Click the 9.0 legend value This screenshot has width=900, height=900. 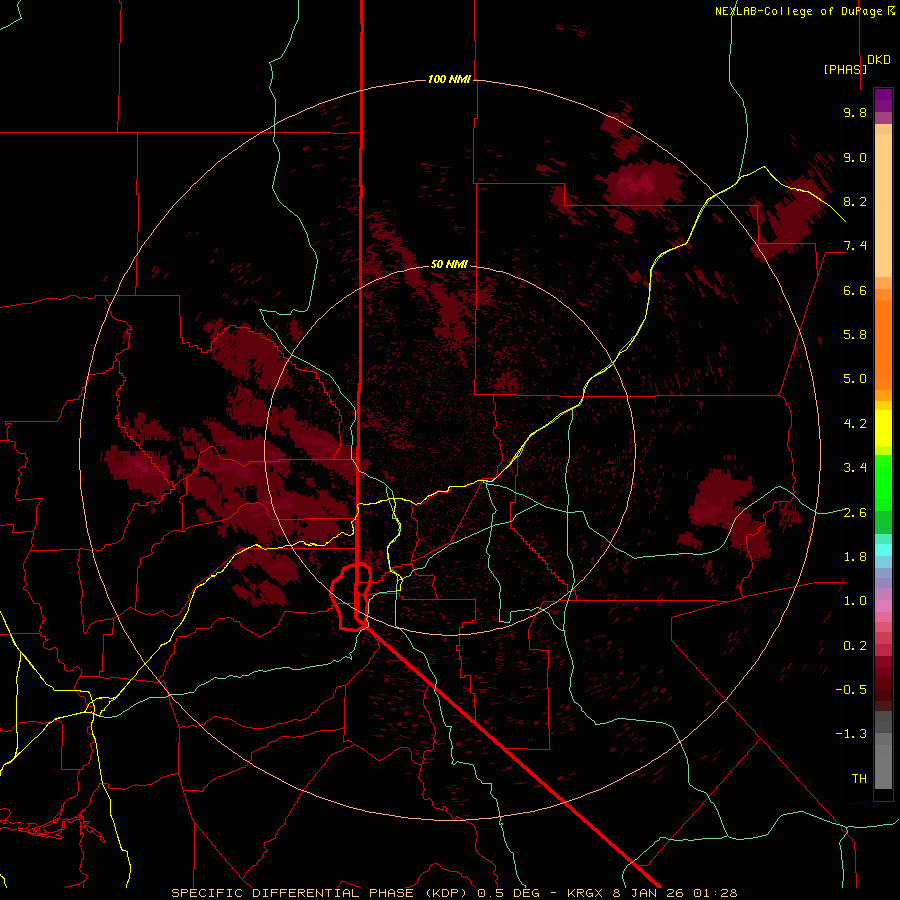855,157
